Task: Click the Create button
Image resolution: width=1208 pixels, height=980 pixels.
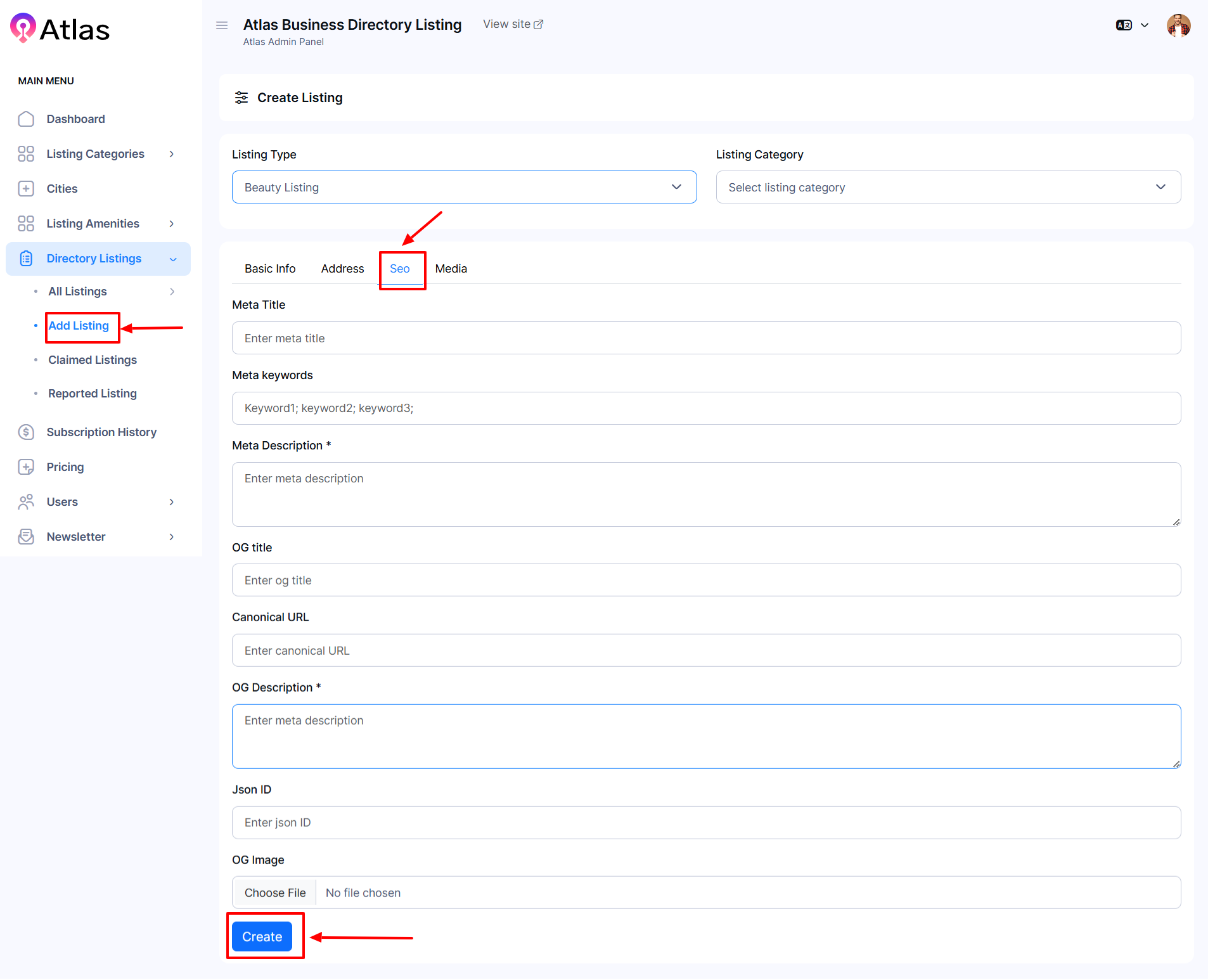Action: (x=262, y=937)
